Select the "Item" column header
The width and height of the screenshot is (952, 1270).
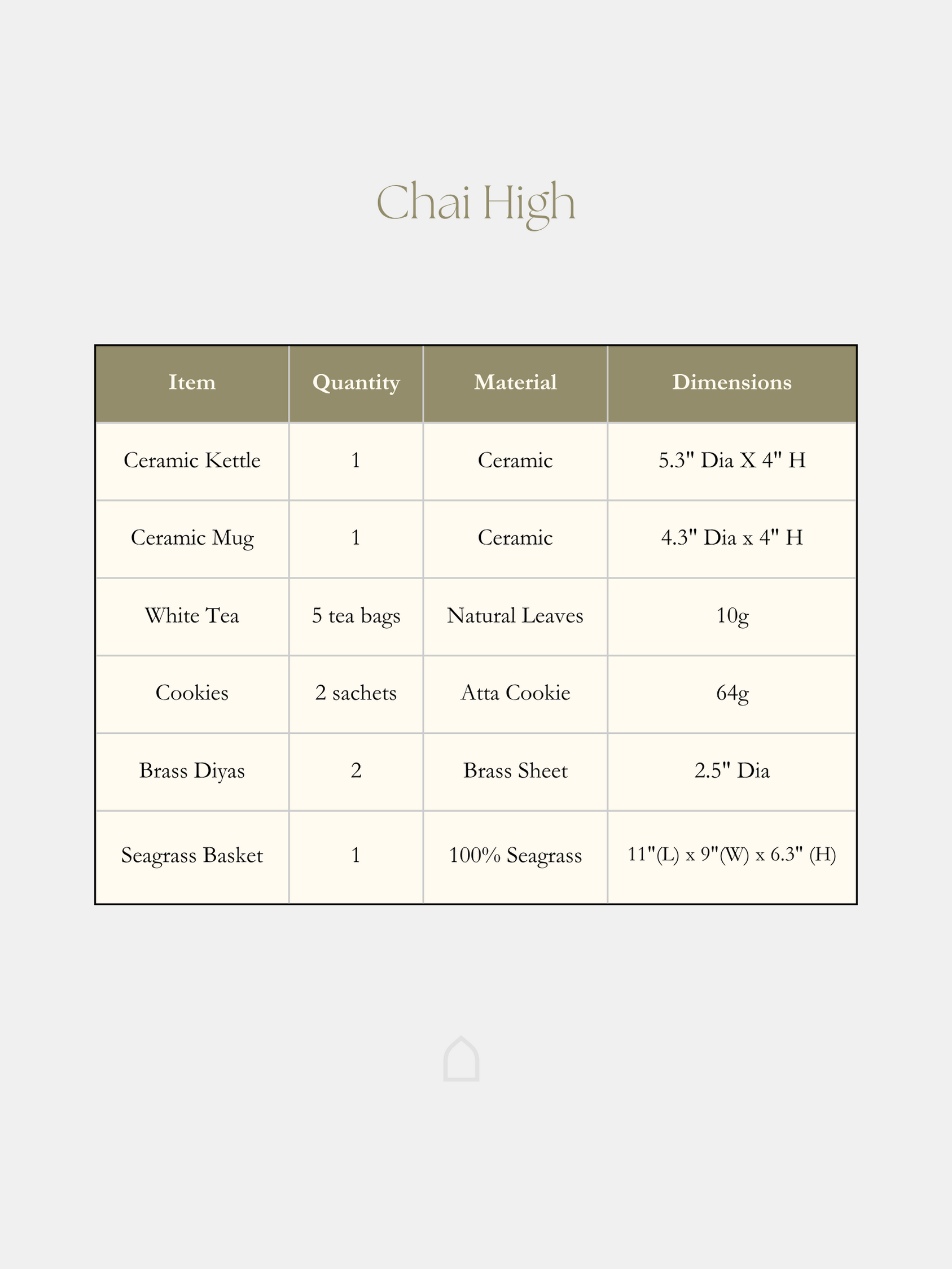tap(192, 382)
